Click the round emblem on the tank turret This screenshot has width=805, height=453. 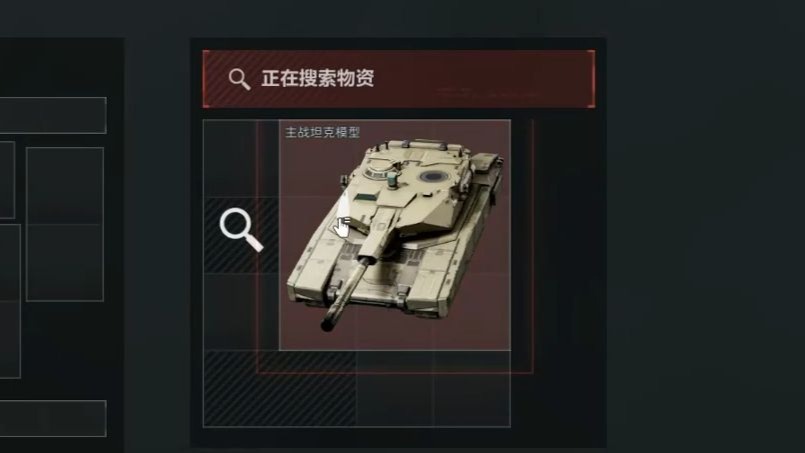pos(431,177)
